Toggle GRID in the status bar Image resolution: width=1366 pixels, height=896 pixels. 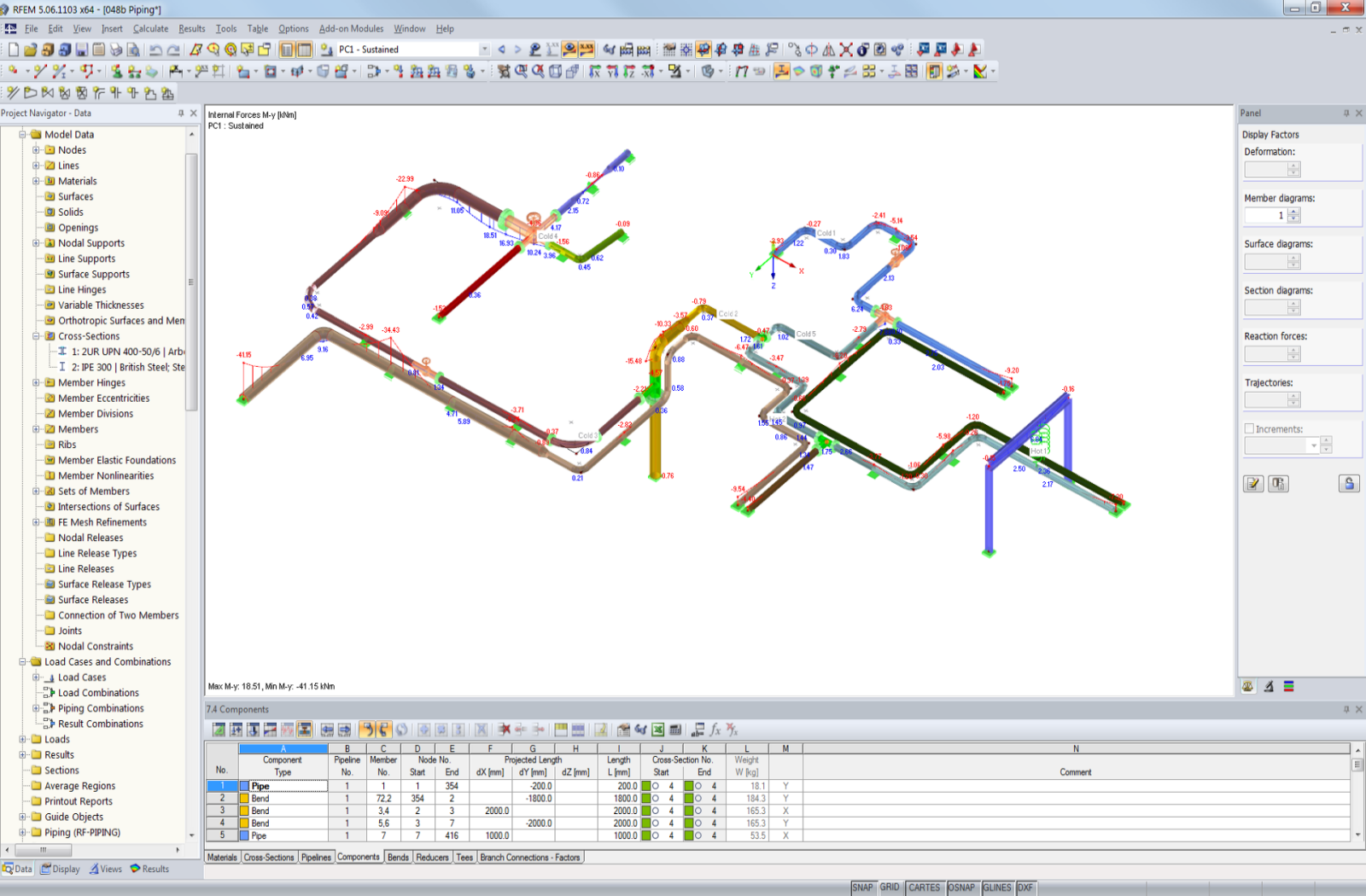[x=890, y=887]
